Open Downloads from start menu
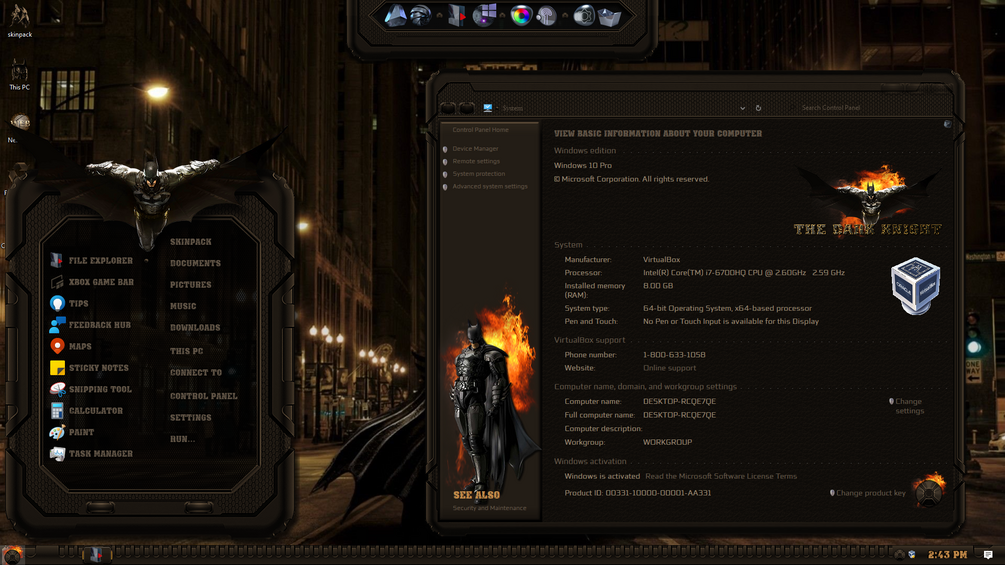This screenshot has height=565, width=1005. [x=195, y=327]
